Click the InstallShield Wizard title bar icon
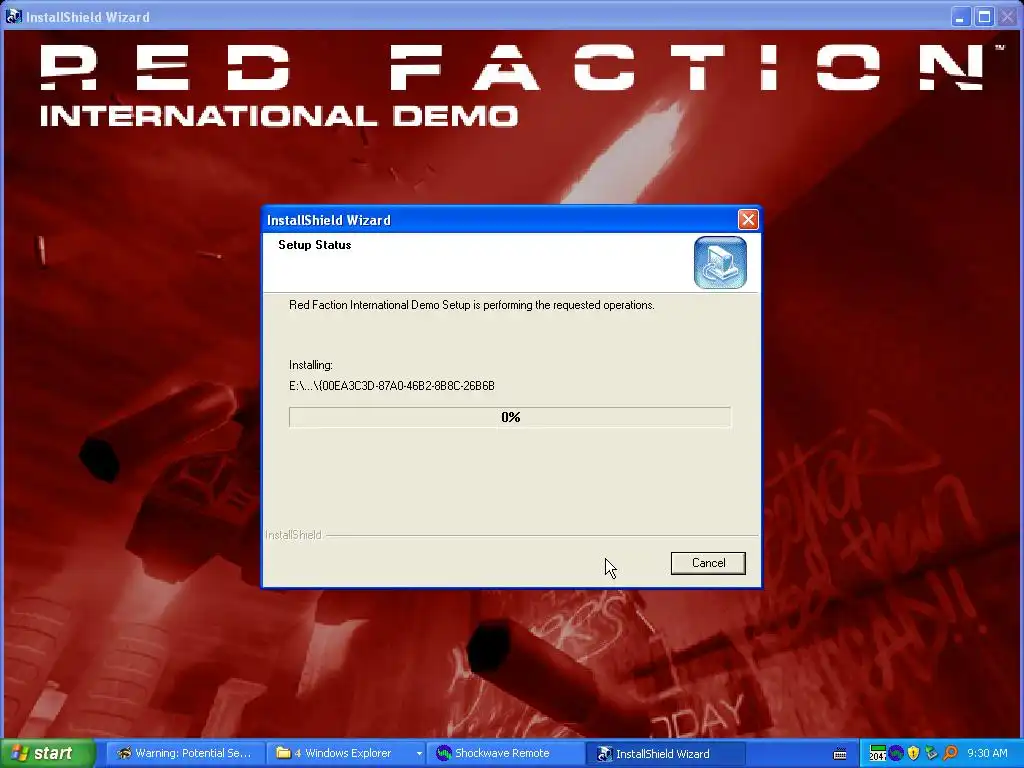The image size is (1024, 768). 13,16
